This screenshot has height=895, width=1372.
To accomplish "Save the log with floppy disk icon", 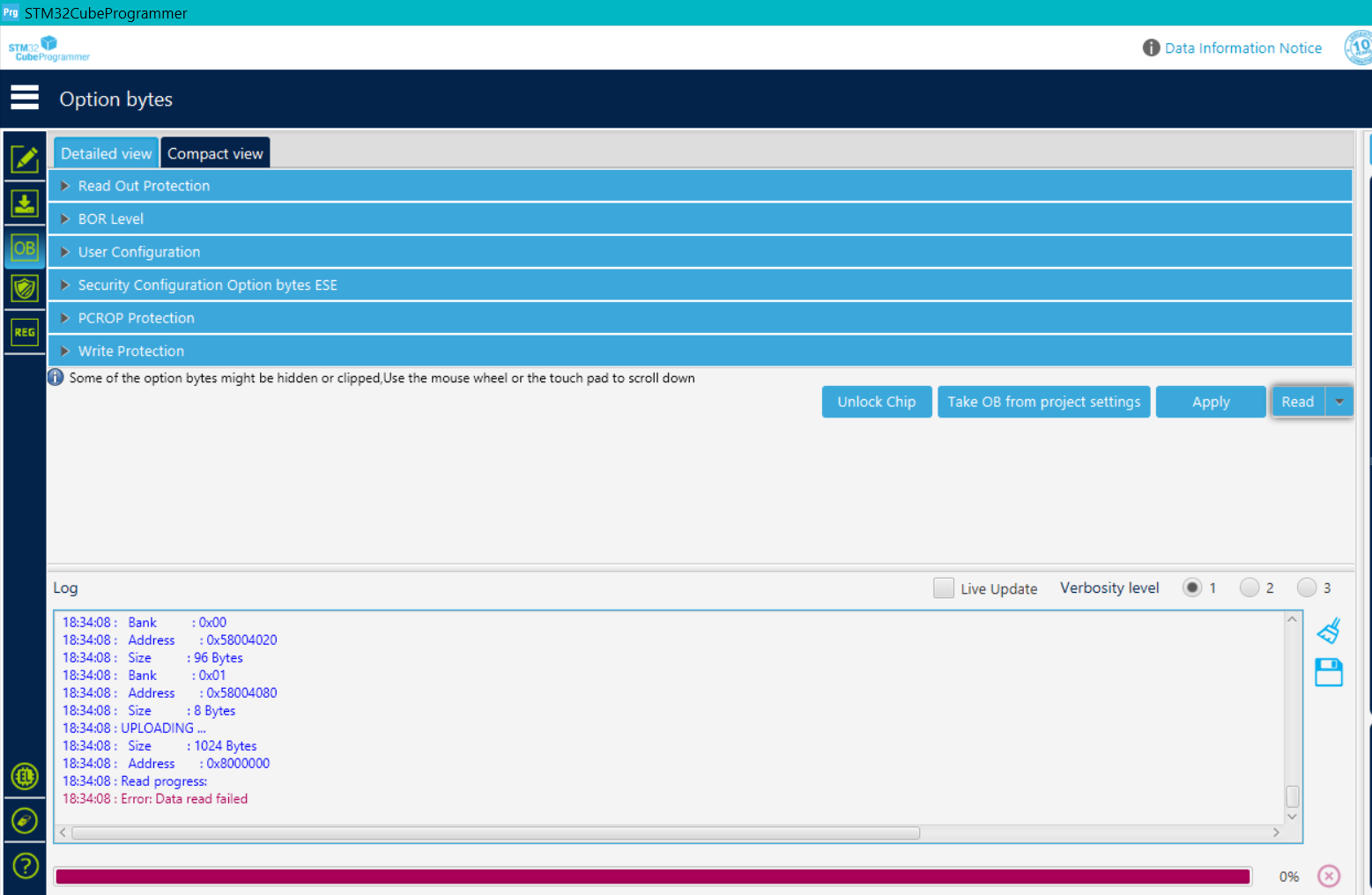I will click(1329, 672).
